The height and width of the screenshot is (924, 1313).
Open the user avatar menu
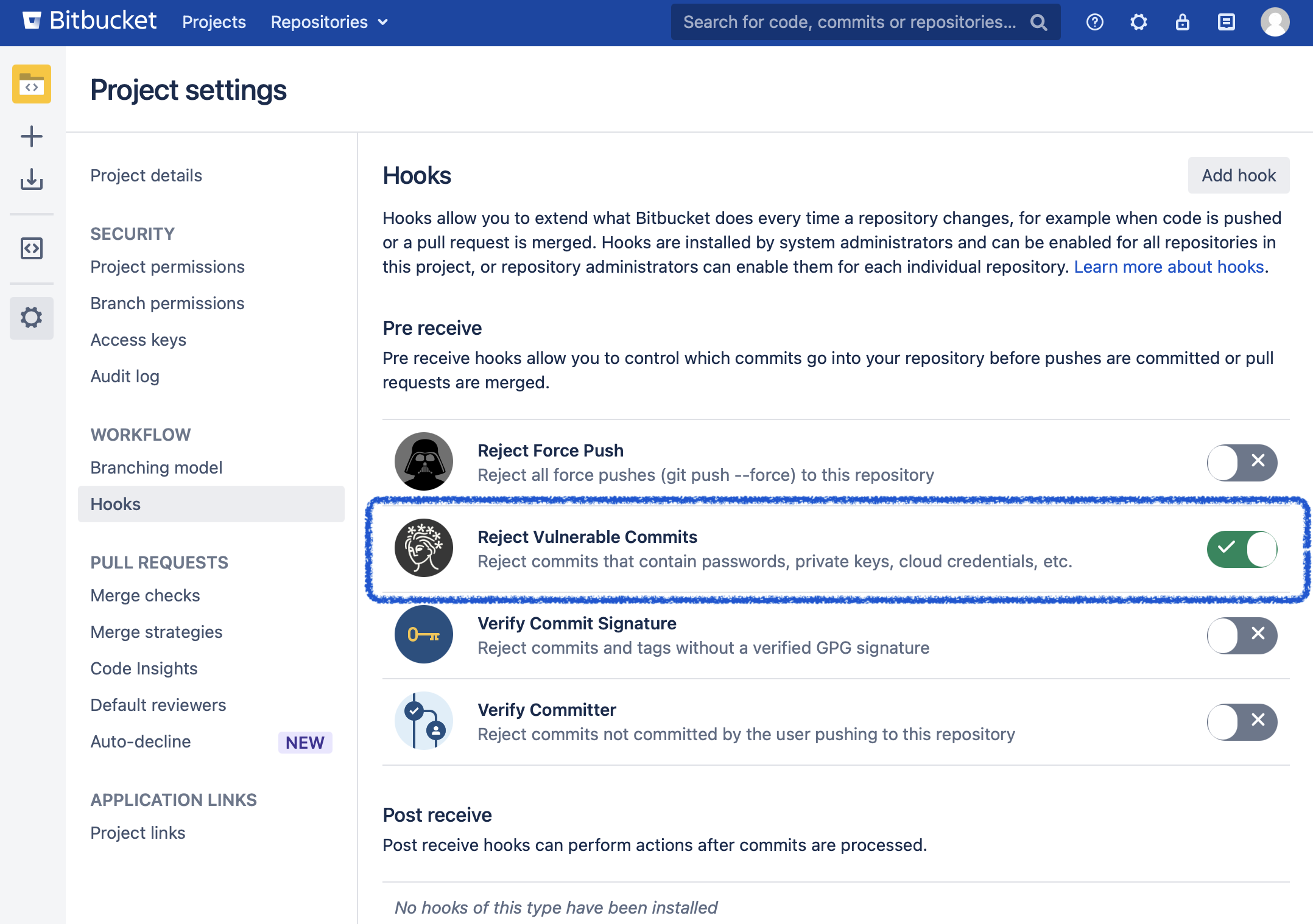(x=1275, y=23)
